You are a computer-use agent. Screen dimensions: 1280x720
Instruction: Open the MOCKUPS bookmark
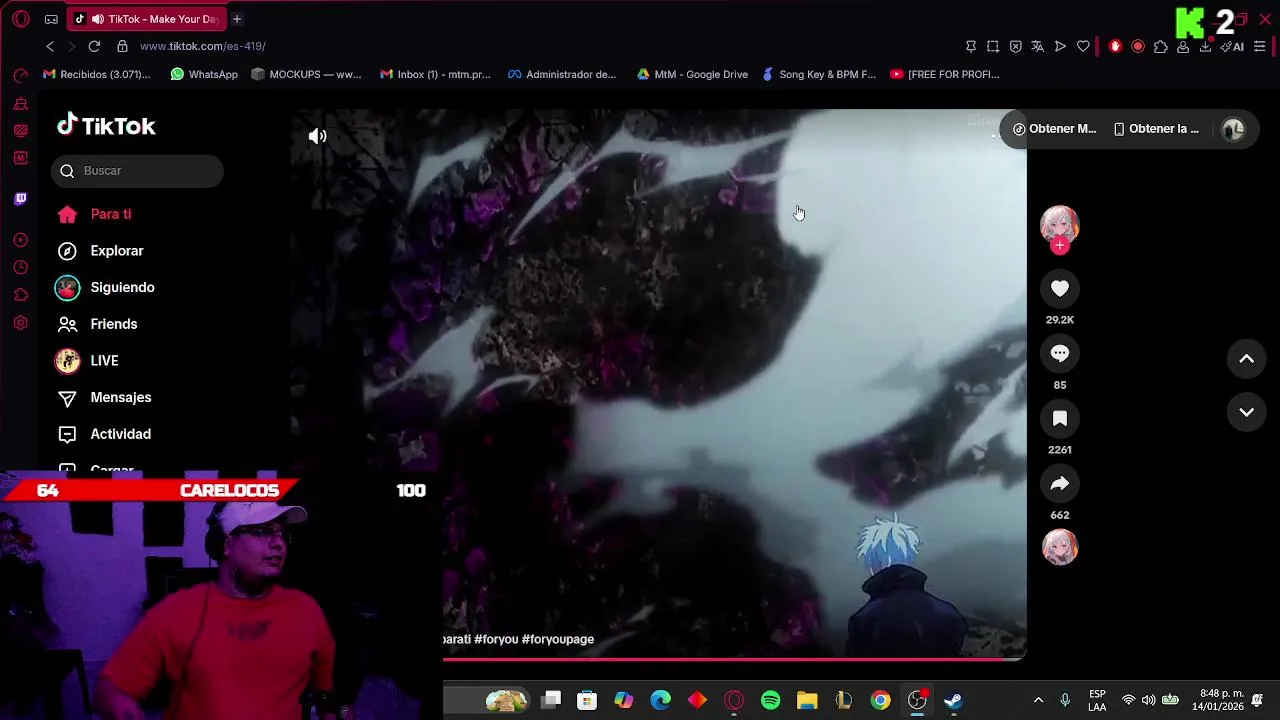point(306,74)
